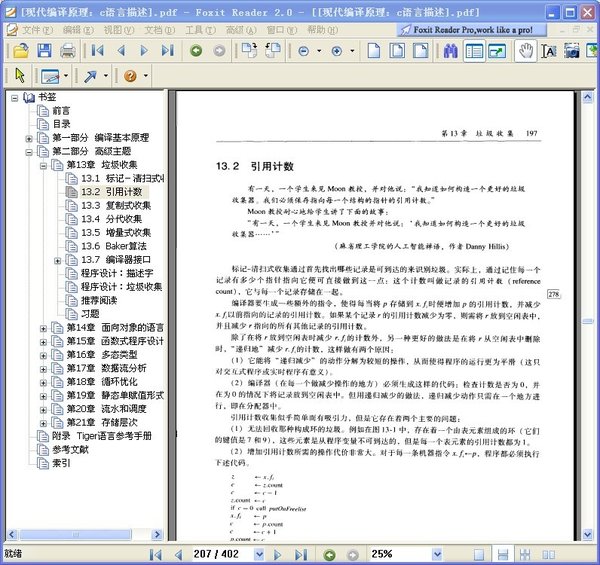Expand 第14章 面向对象的语言 node
This screenshot has width=600, height=565.
[43, 329]
